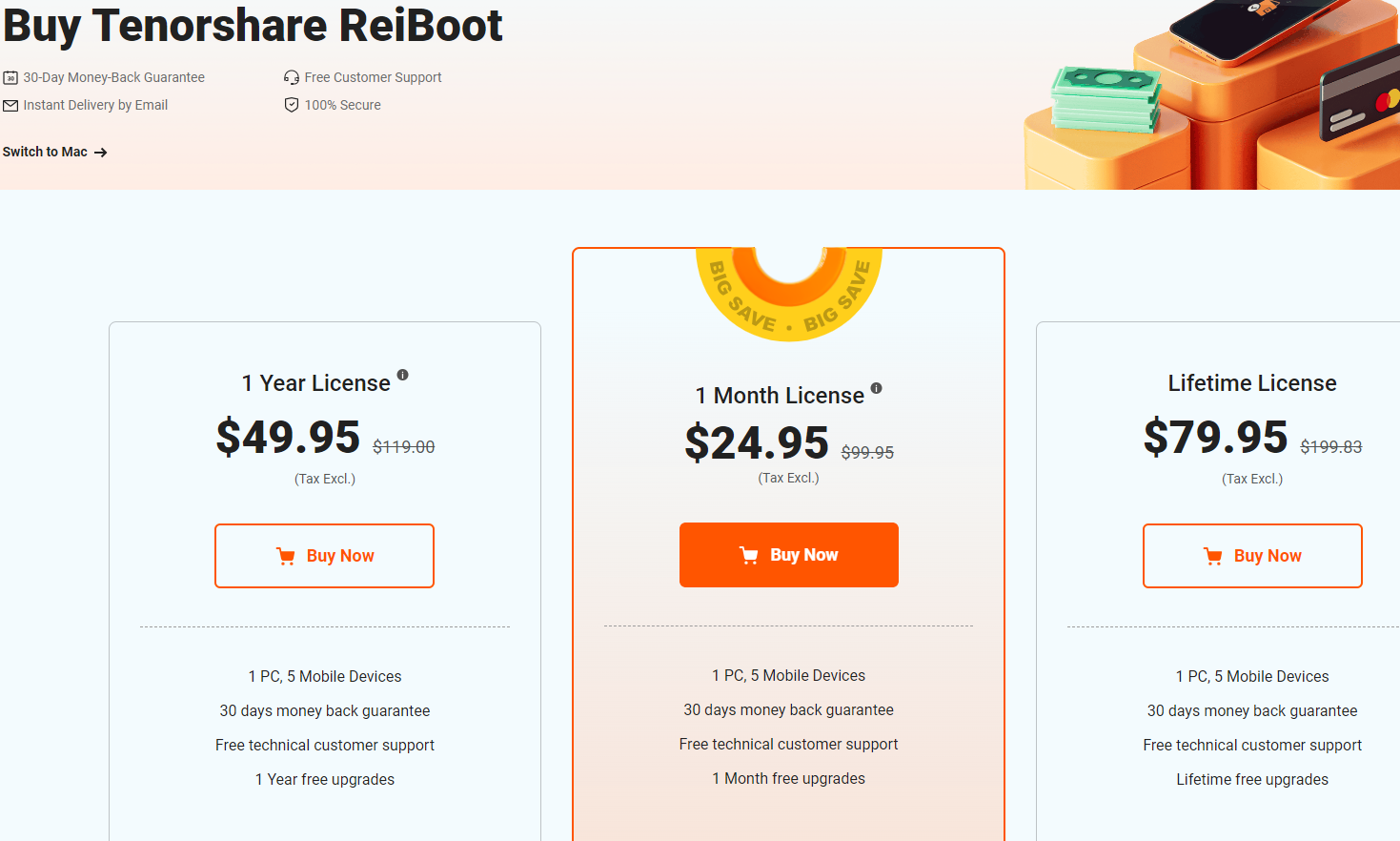Click the info icon beside 1 Month License

point(877,388)
